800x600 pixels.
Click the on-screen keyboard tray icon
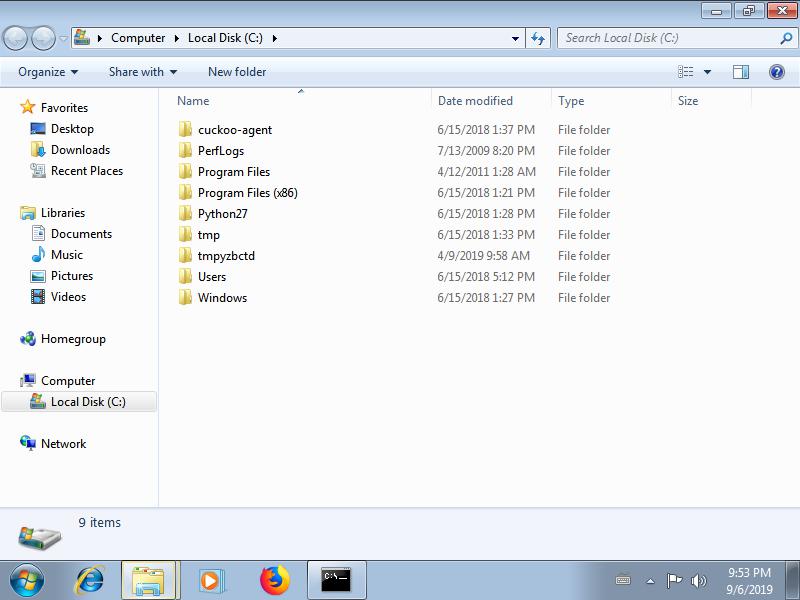[623, 580]
